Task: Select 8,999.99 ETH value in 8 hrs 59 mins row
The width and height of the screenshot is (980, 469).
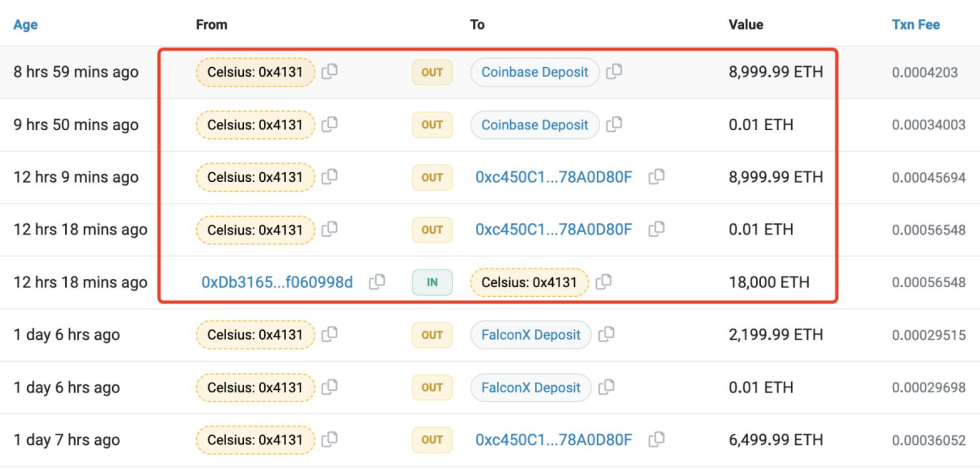Action: pyautogui.click(x=776, y=72)
